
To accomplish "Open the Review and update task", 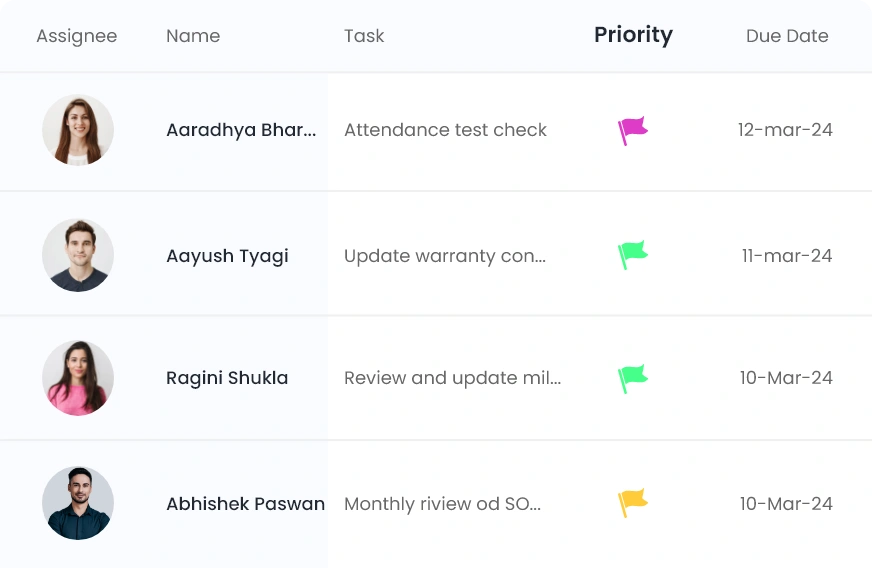I will [452, 378].
